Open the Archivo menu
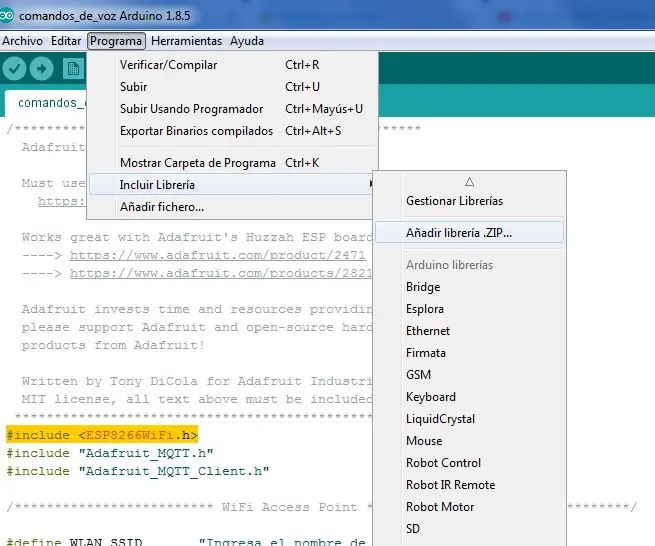Viewport: 655px width, 546px height. 23,41
